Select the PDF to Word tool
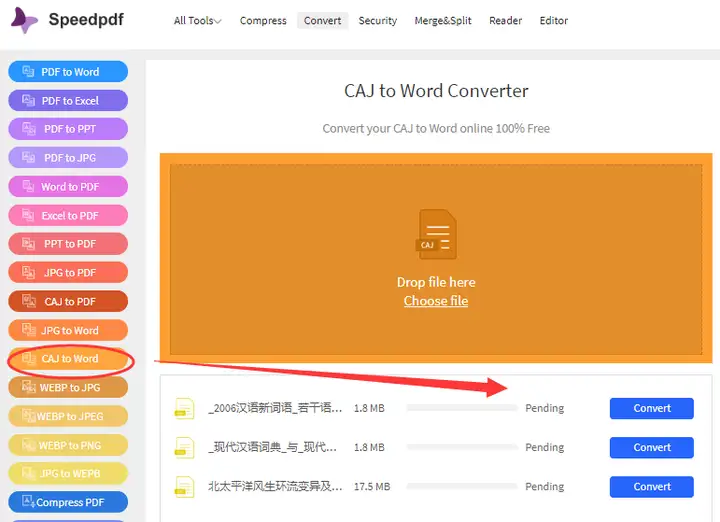The image size is (720, 522). [68, 72]
